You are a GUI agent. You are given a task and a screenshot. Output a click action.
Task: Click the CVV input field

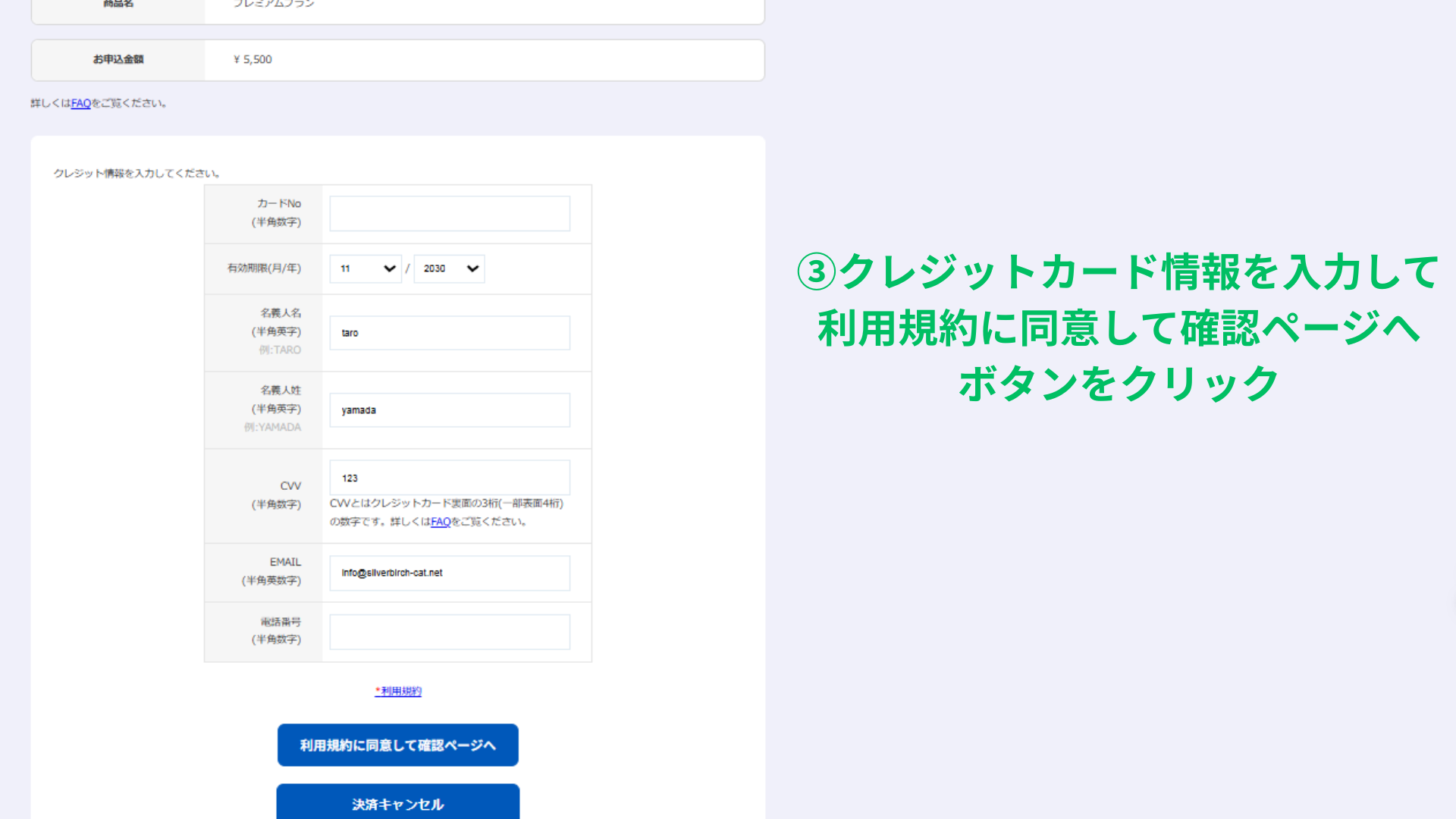449,478
